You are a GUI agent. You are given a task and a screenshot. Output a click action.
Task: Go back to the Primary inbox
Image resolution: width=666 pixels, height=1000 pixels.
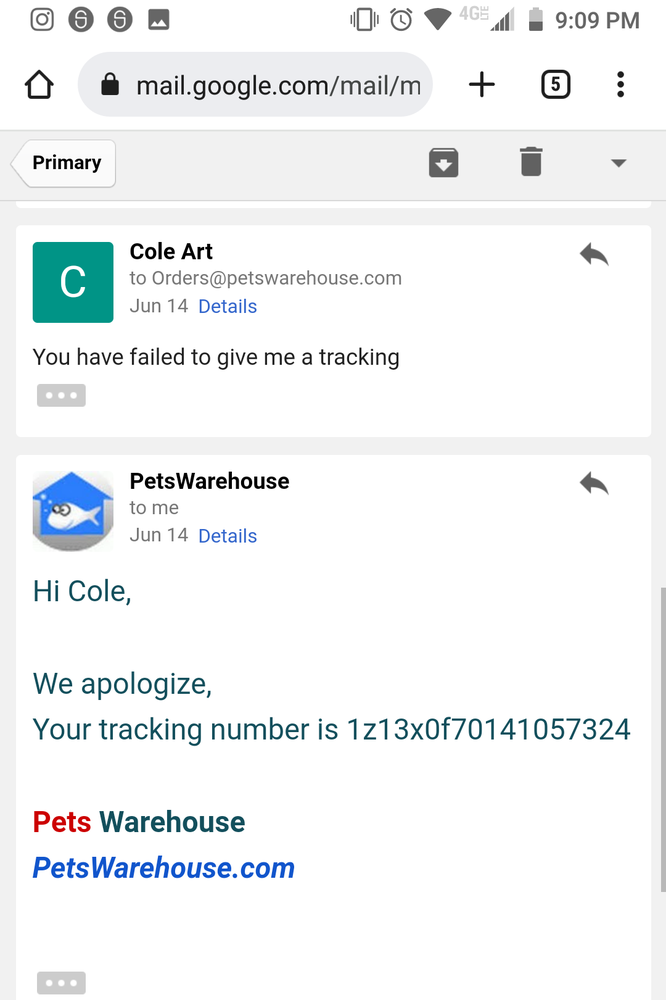coord(65,163)
